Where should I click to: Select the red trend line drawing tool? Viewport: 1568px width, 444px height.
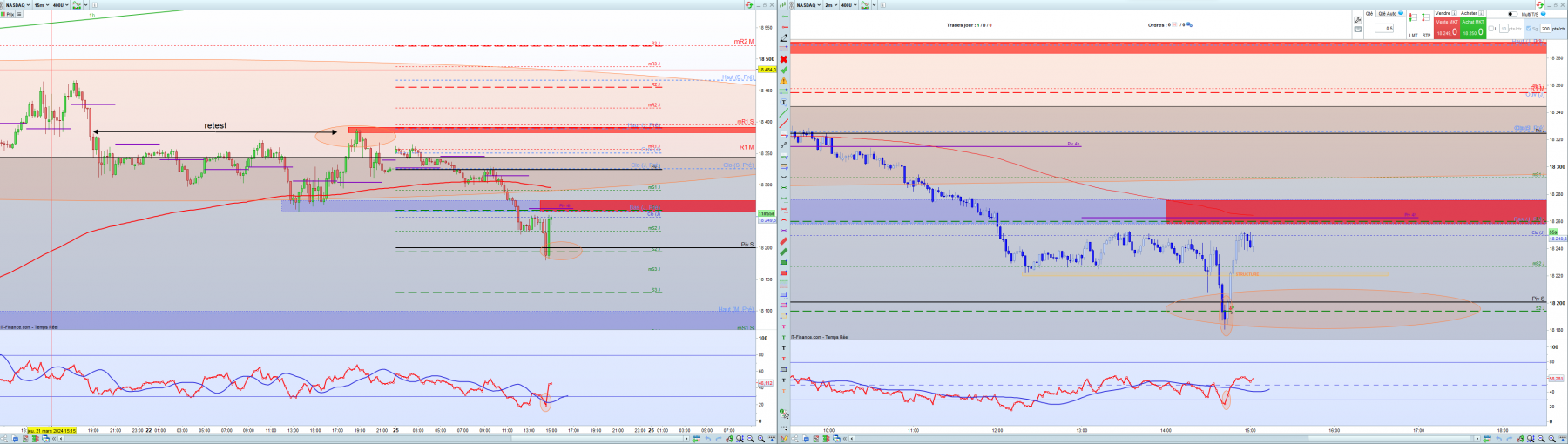pos(783,123)
